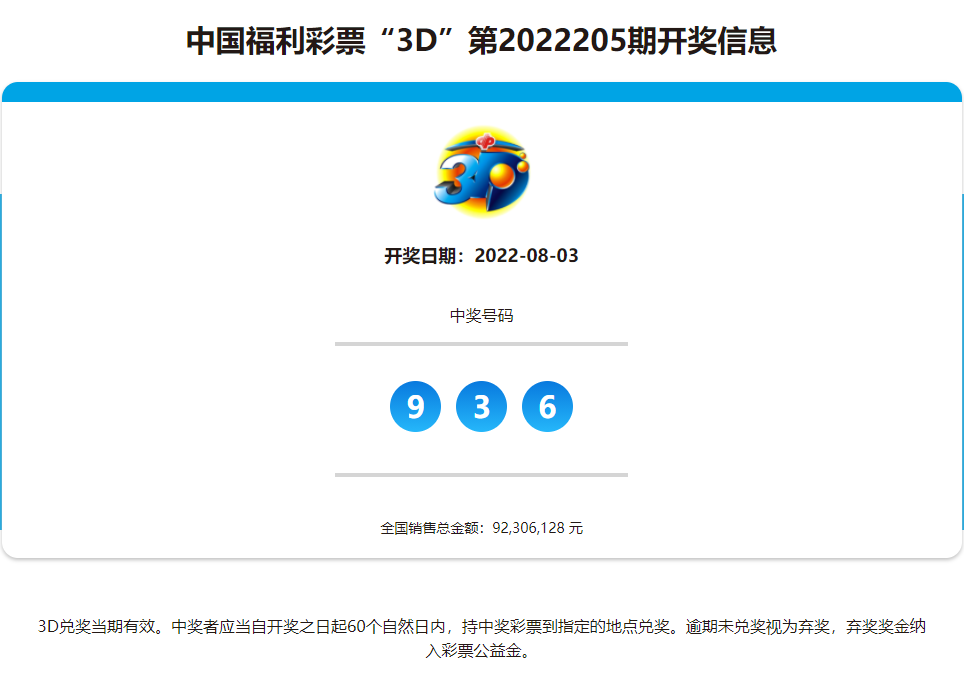
Task: Click the gray divider below the number balls
Action: click(481, 475)
